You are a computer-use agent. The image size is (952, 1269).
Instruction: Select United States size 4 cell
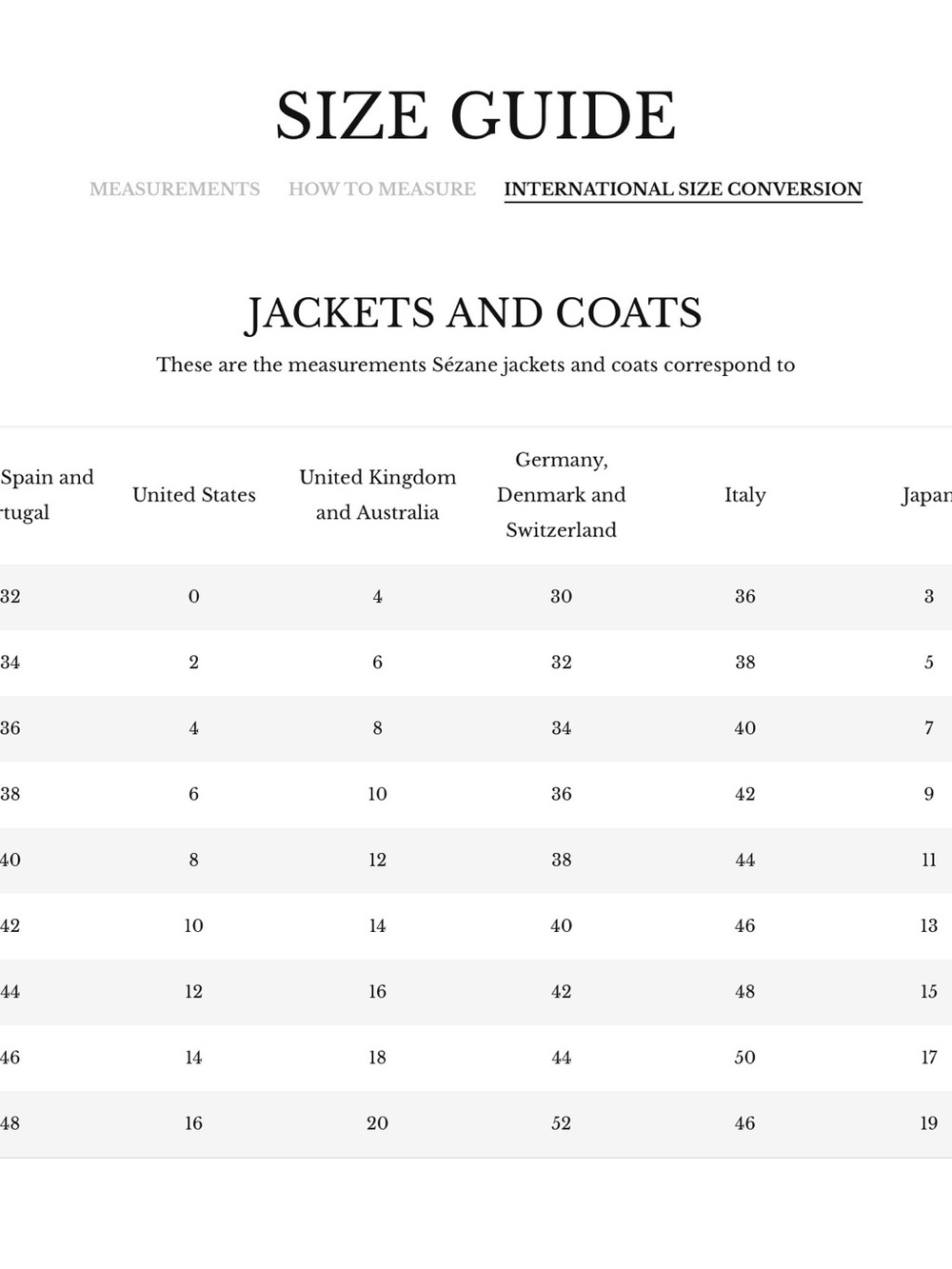click(194, 728)
